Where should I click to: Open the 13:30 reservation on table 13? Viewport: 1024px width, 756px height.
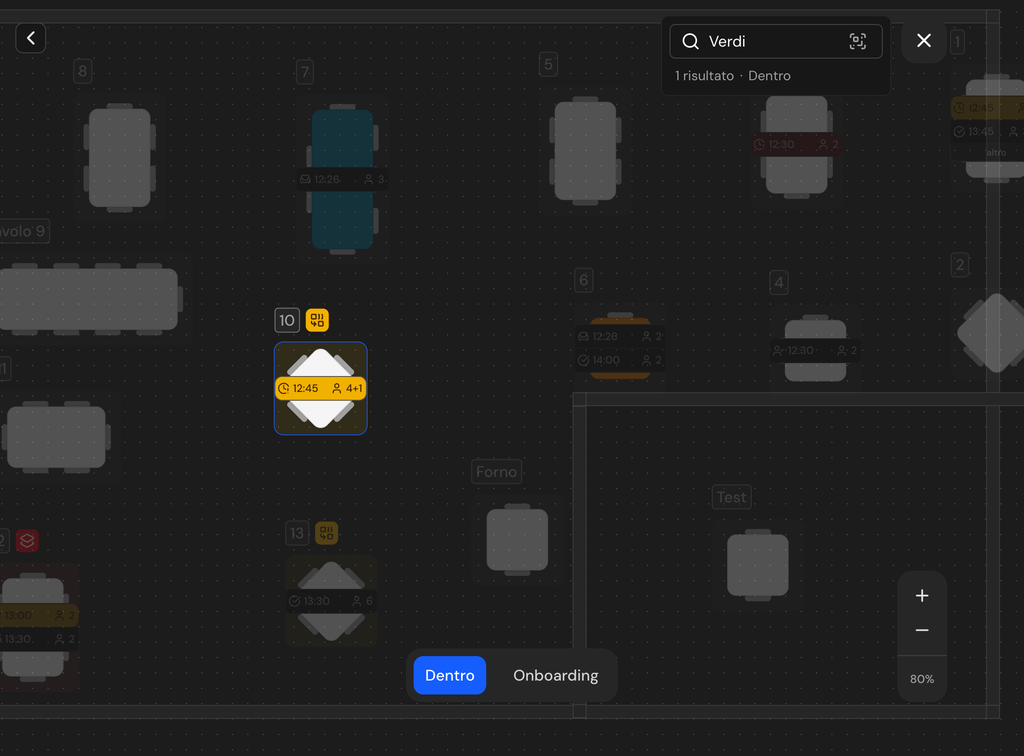[332, 601]
